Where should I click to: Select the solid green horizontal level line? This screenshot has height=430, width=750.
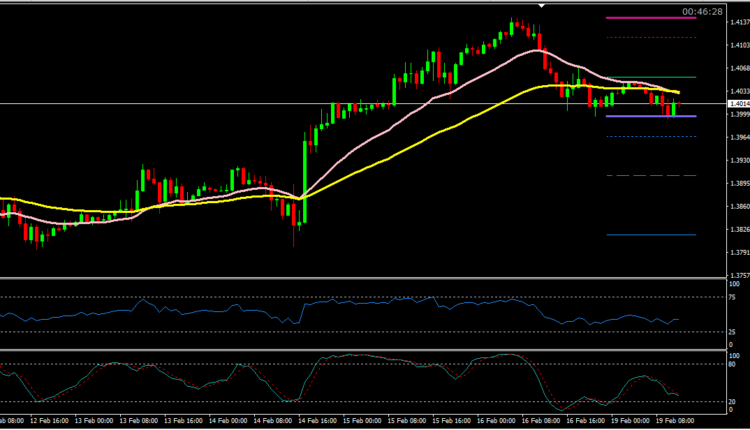(652, 77)
